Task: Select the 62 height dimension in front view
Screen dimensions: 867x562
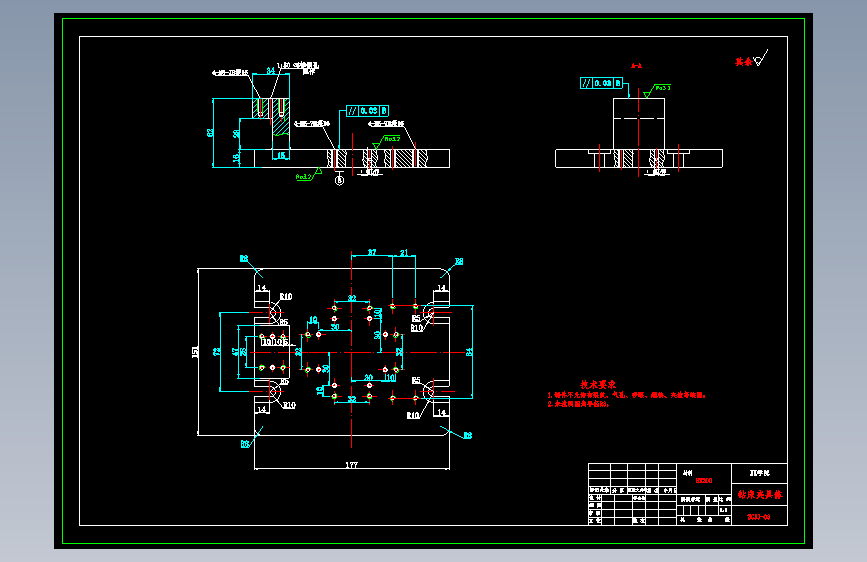Action: point(210,133)
